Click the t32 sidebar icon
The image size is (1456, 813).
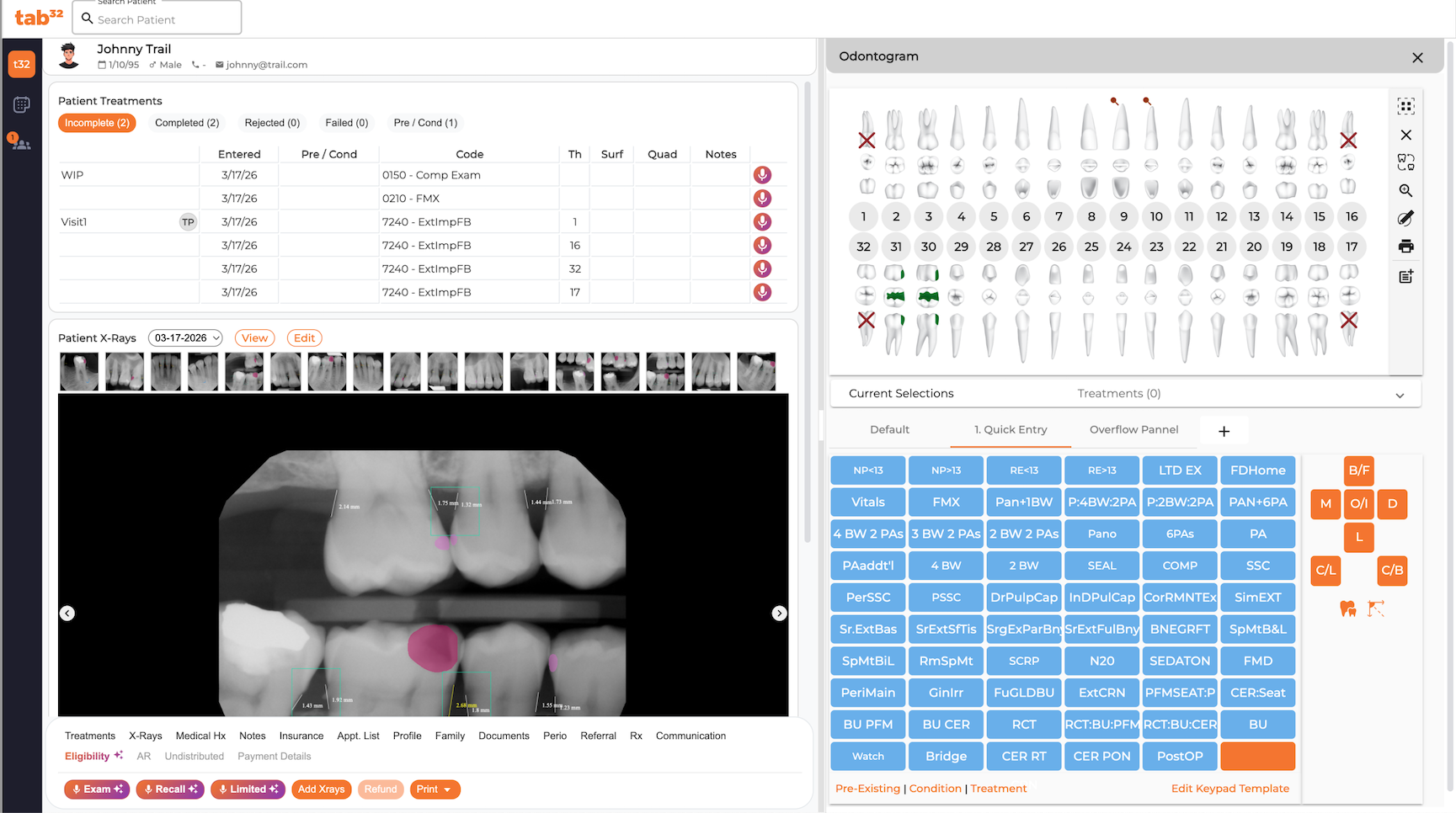click(x=22, y=64)
